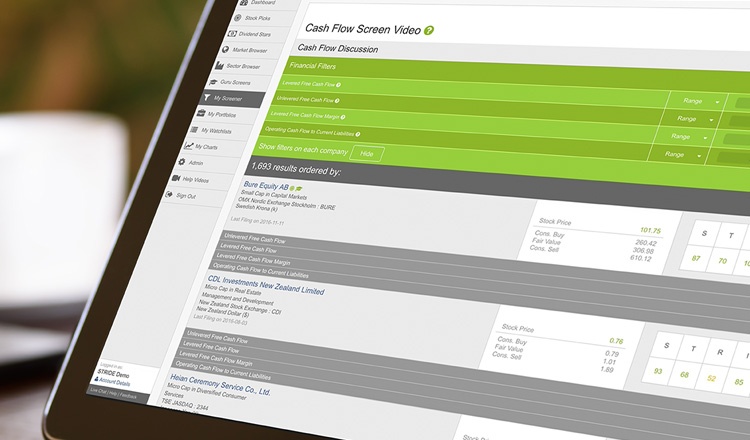Open CDL Investments New Zealand Limited link
This screenshot has height=440, width=750.
[266, 285]
